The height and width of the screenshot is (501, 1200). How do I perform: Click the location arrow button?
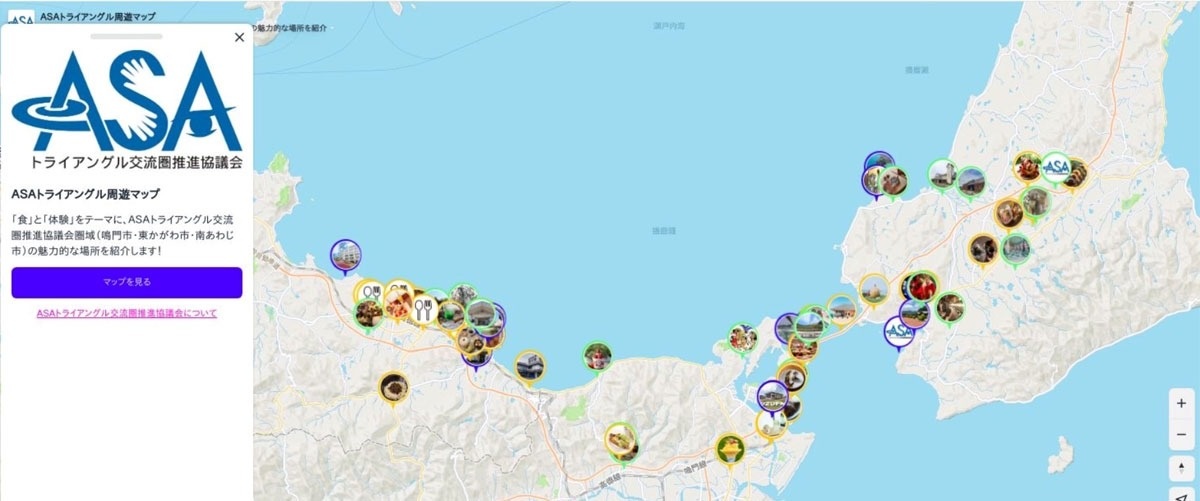click(x=1181, y=495)
